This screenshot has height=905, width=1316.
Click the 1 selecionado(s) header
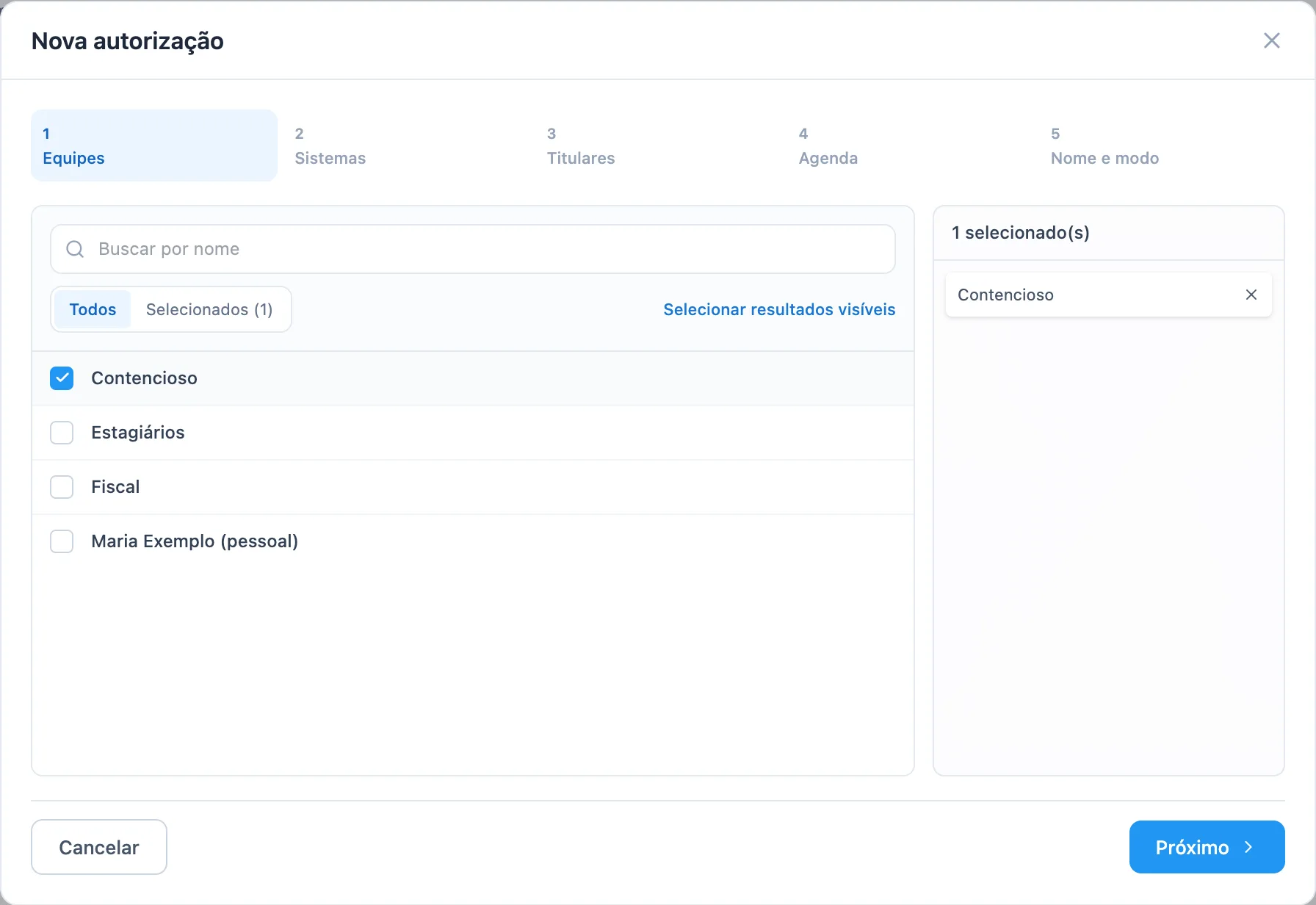click(x=1021, y=233)
